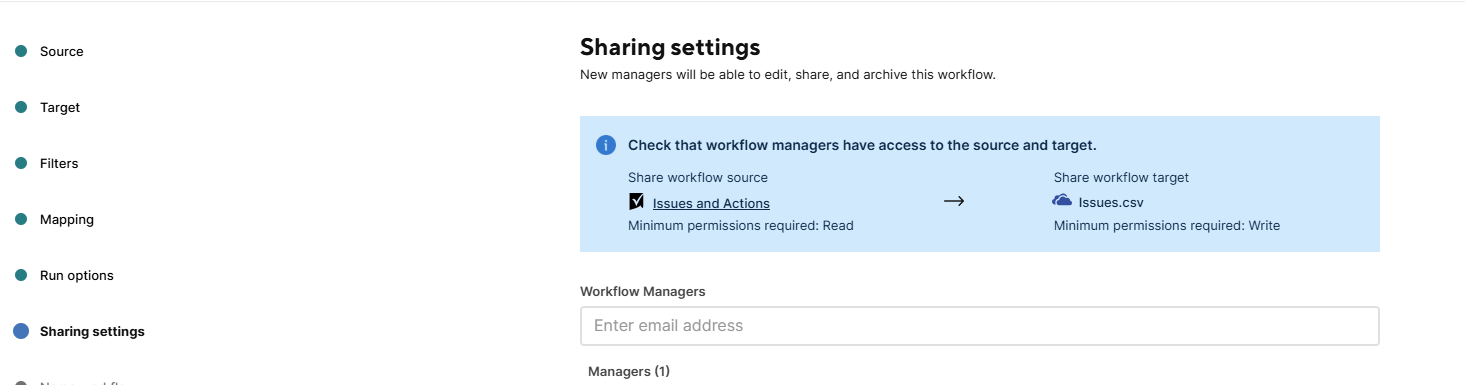Viewport: 1465px width, 385px height.
Task: Go to the Source step
Action: pyautogui.click(x=61, y=51)
